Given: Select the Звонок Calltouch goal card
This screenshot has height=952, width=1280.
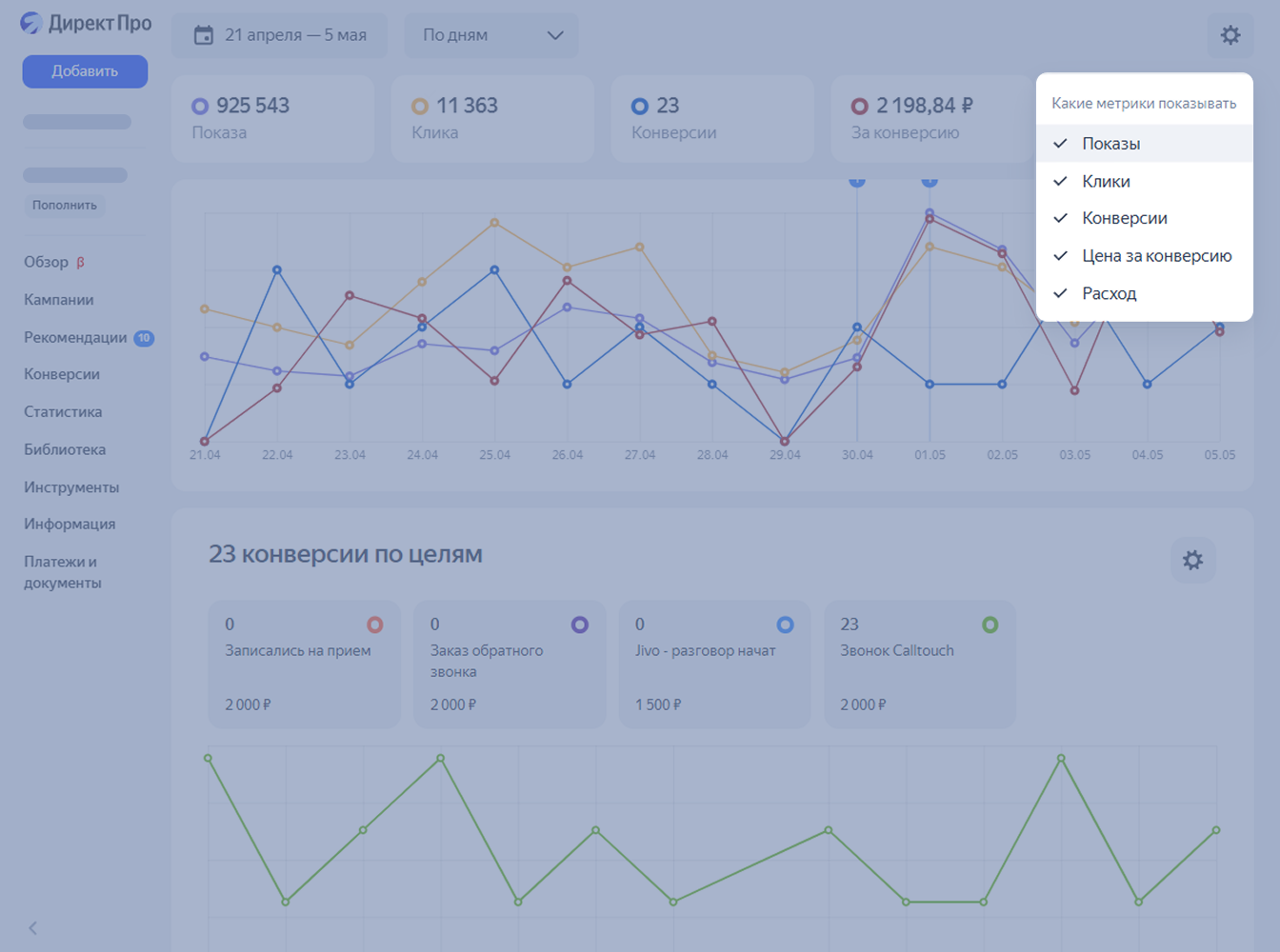Looking at the screenshot, I should (920, 664).
